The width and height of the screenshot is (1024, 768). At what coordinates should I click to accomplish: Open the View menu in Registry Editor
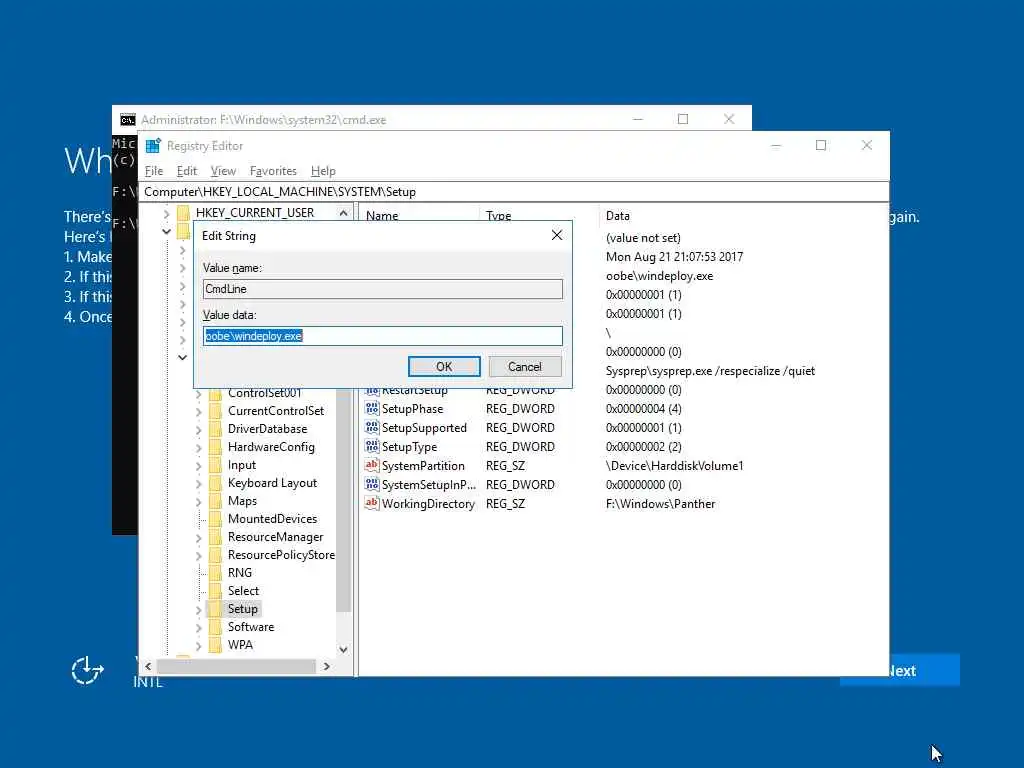223,170
